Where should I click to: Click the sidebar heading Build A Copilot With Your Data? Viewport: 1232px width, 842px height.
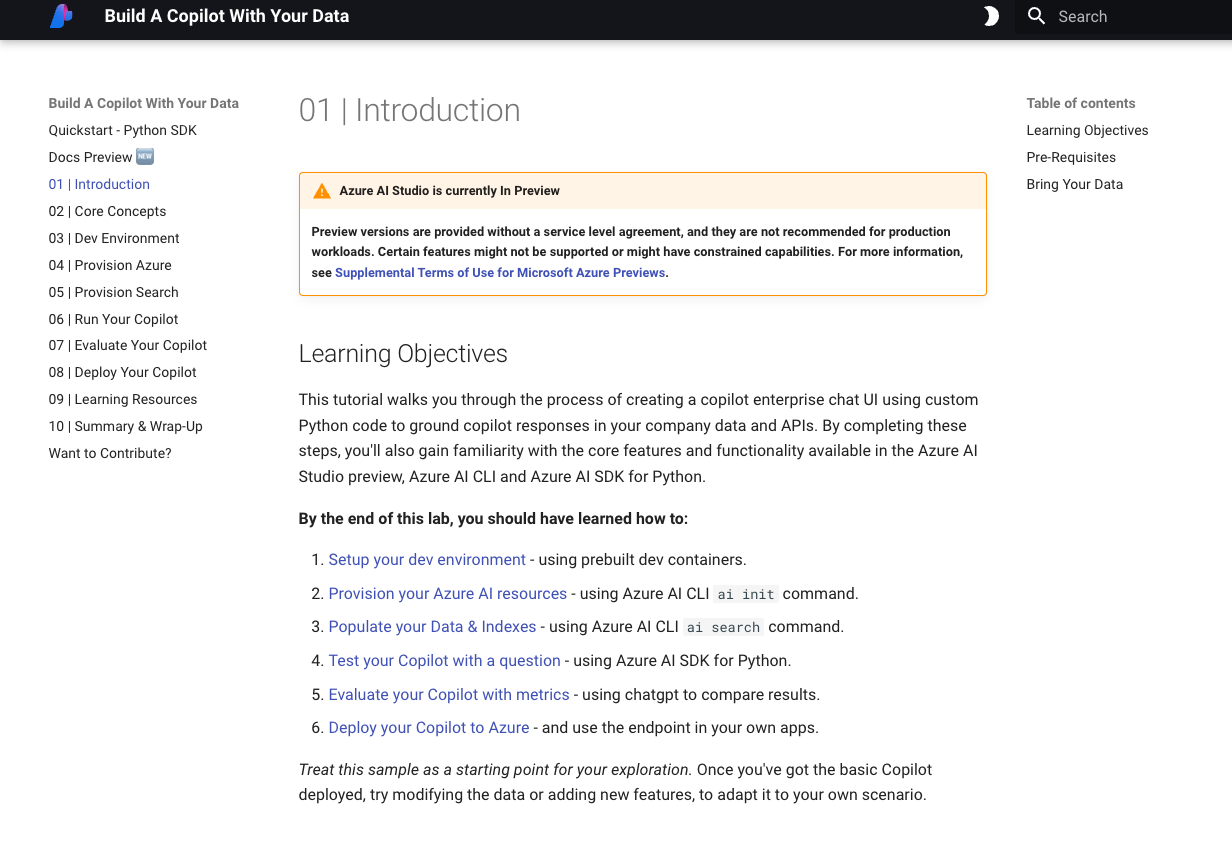click(144, 103)
